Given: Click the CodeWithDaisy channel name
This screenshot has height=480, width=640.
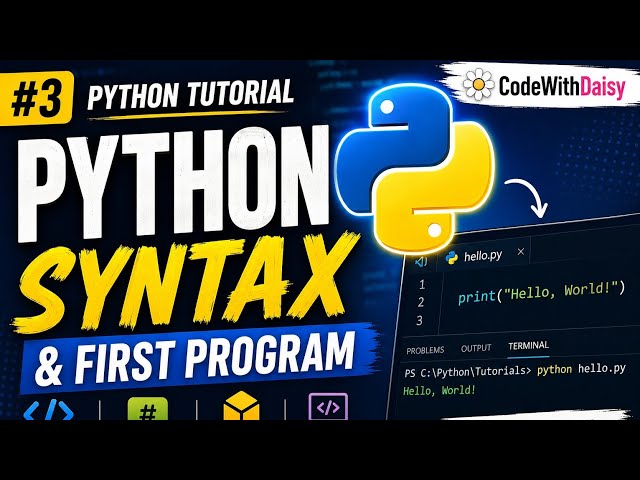Looking at the screenshot, I should pos(562,87).
